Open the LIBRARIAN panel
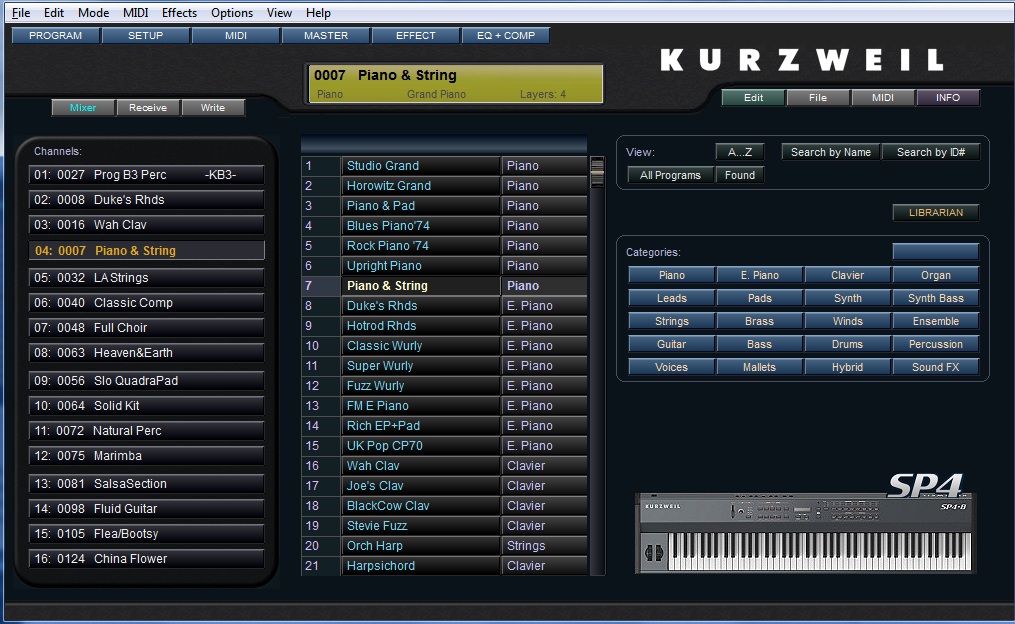1015x624 pixels. pyautogui.click(x=935, y=213)
